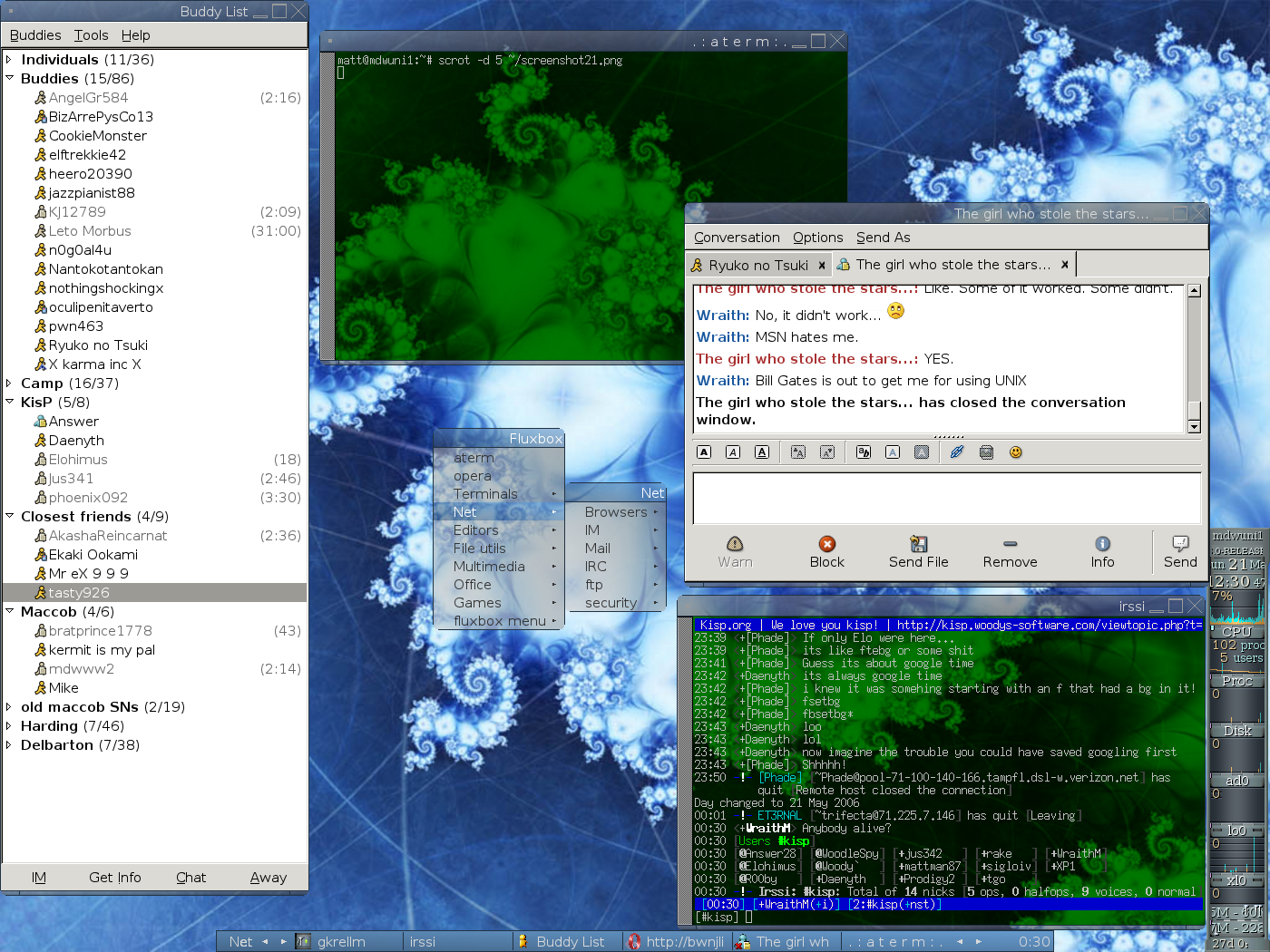1270x952 pixels.
Task: Click the Send message button
Action: (x=1180, y=551)
